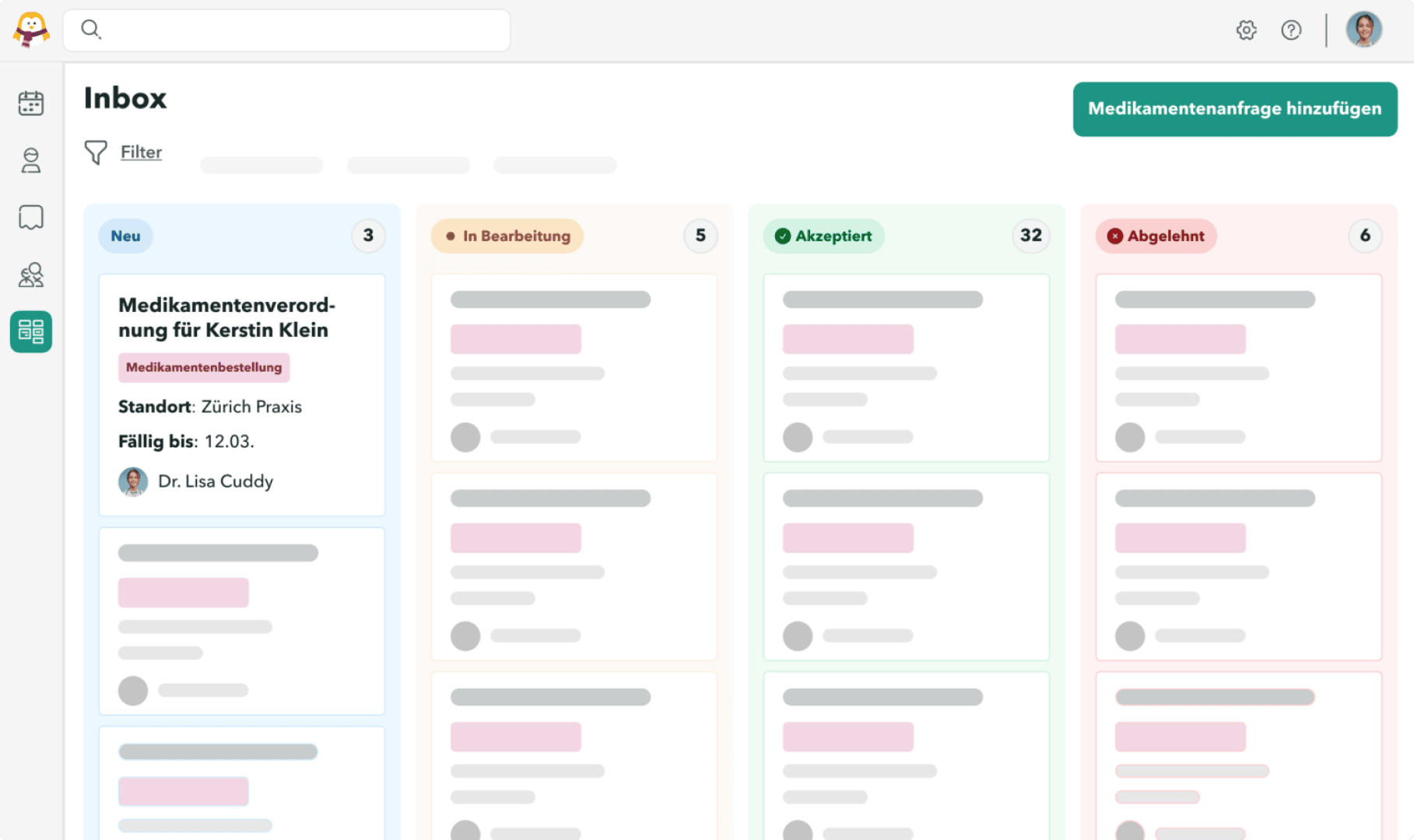The image size is (1414, 840).
Task: Select the Abgelehnt column label
Action: 1156,236
